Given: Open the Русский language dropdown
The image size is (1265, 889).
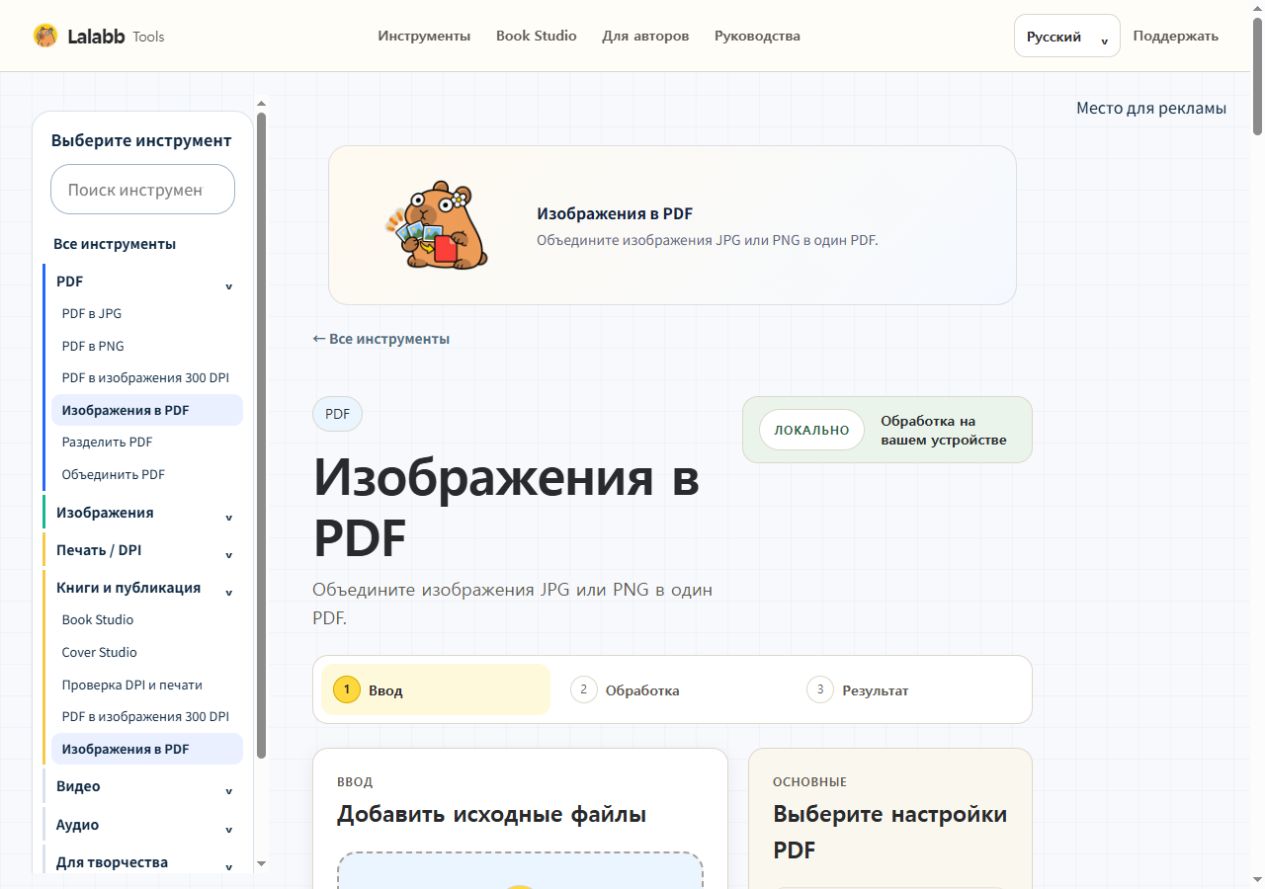Looking at the screenshot, I should point(1067,36).
